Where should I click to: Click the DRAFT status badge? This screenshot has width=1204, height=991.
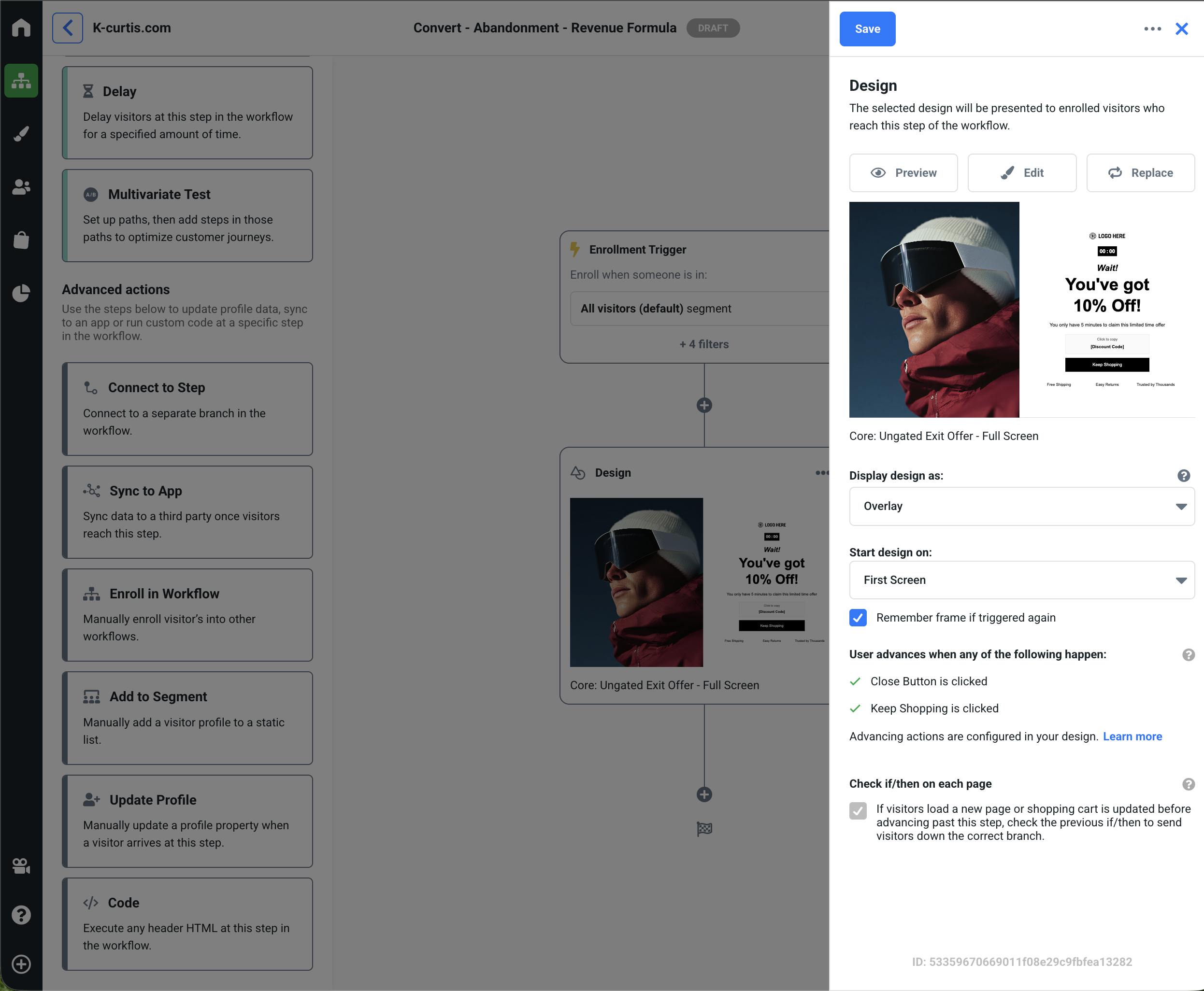point(713,28)
